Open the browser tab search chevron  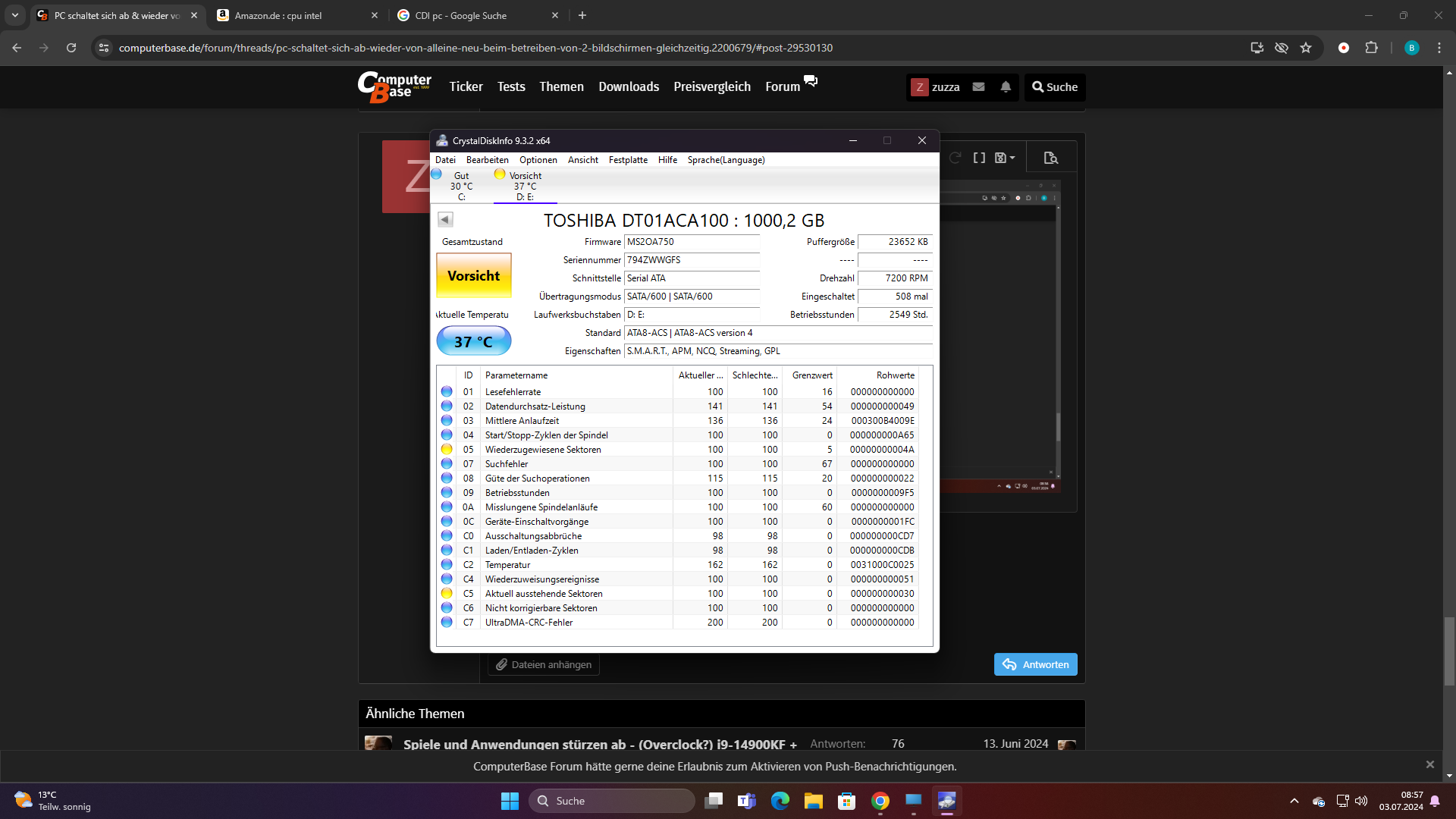pos(15,15)
